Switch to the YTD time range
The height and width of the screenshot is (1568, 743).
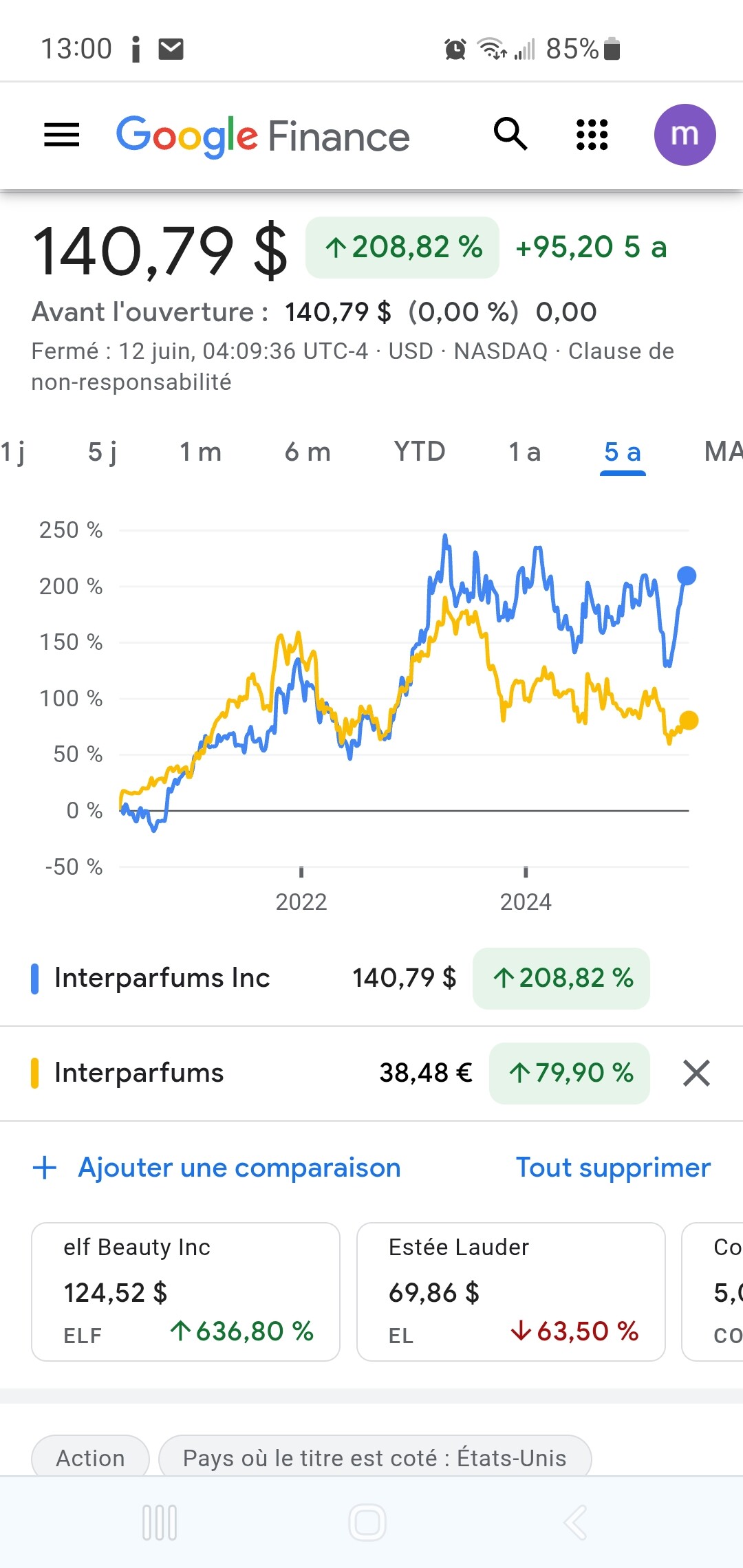coord(420,453)
